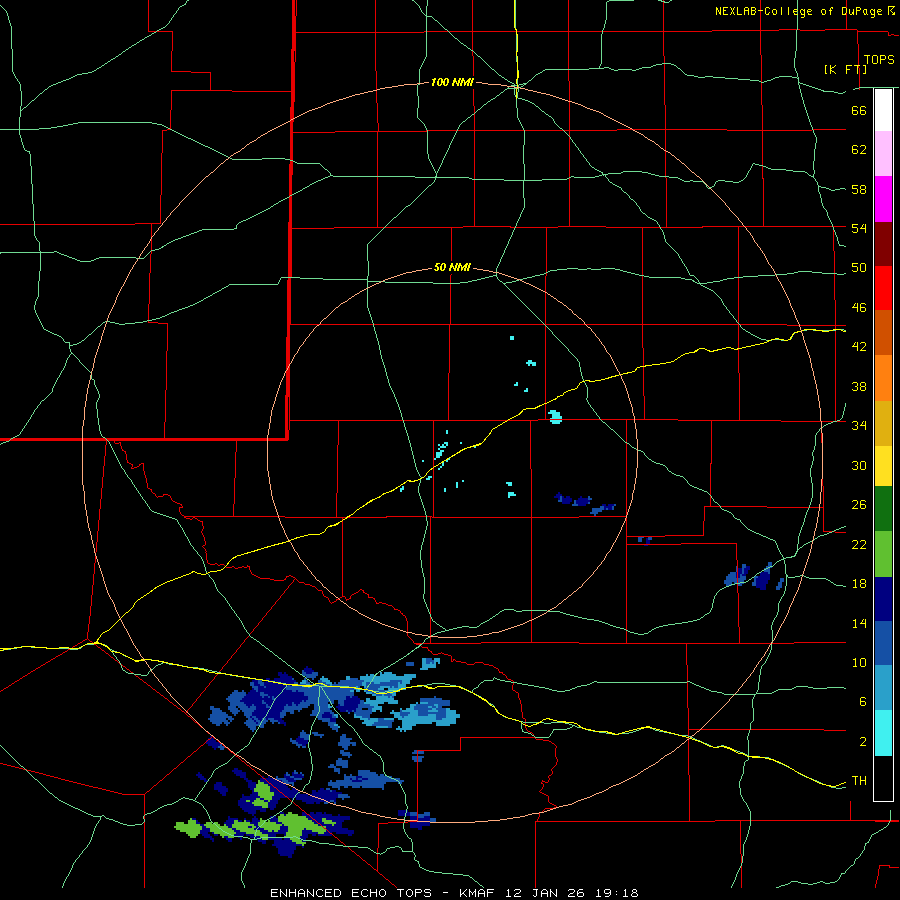Select the light pink legend color swatch
Image resolution: width=900 pixels, height=900 pixels.
point(883,154)
